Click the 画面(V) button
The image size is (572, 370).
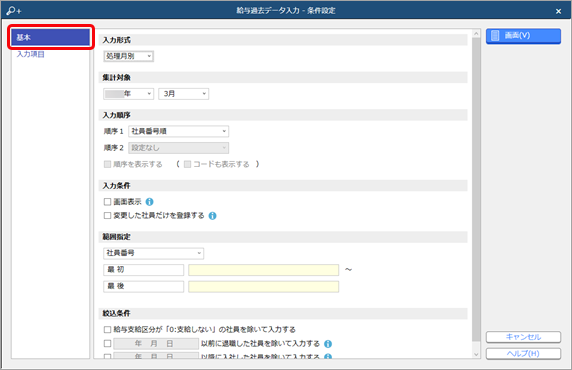[523, 36]
